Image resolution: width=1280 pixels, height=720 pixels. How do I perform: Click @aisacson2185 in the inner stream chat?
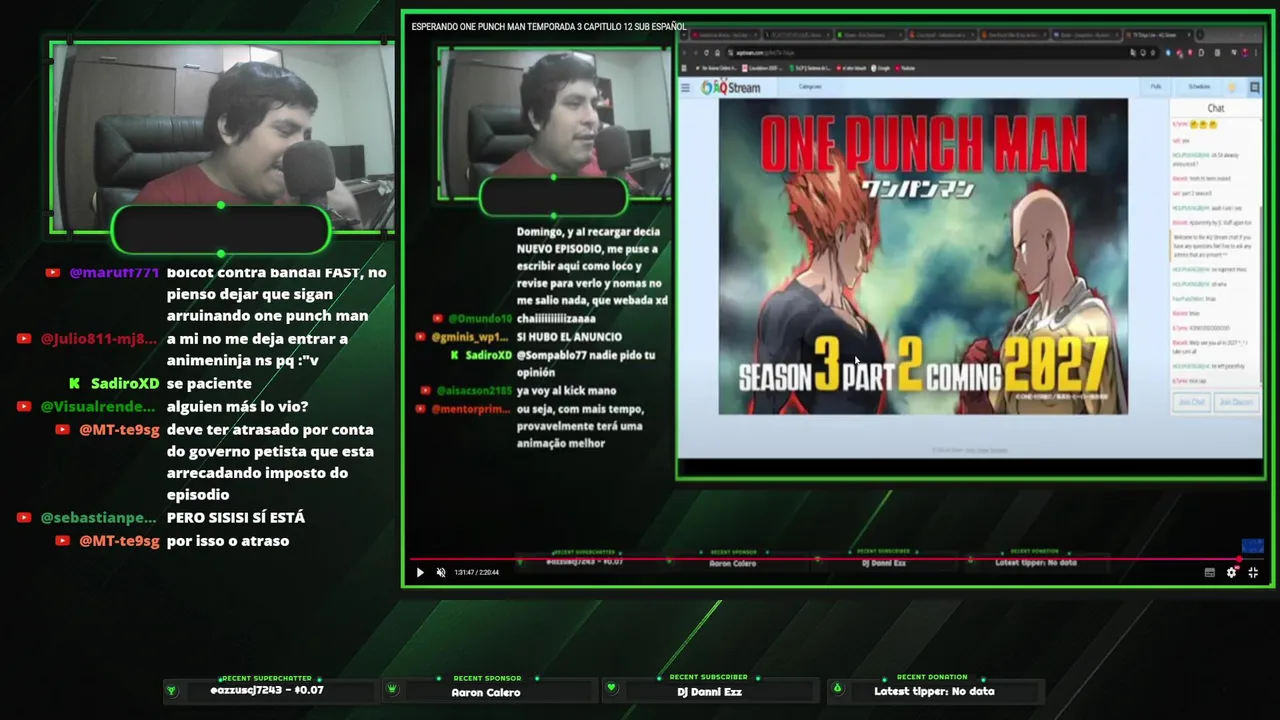[473, 390]
